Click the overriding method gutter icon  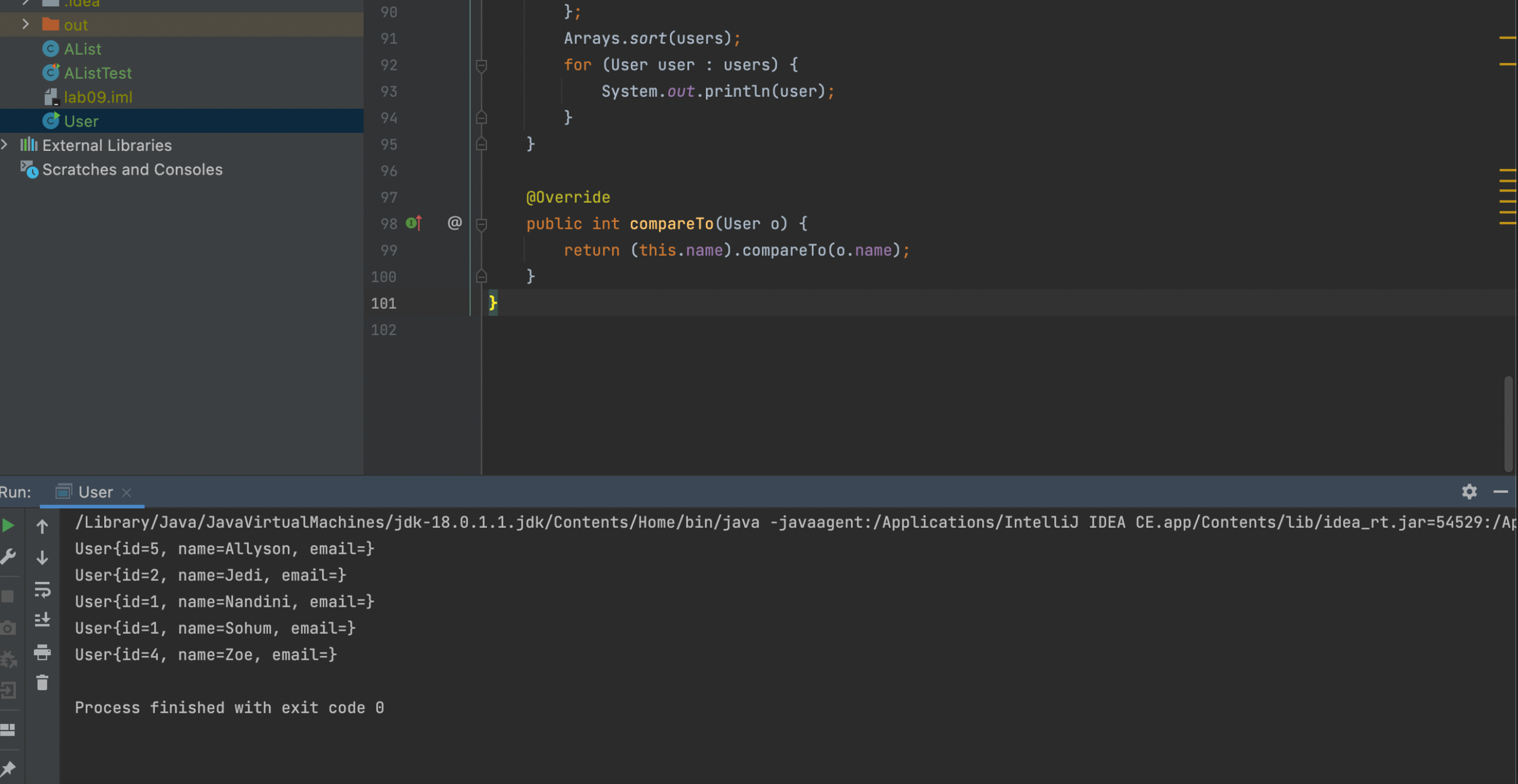[x=414, y=223]
